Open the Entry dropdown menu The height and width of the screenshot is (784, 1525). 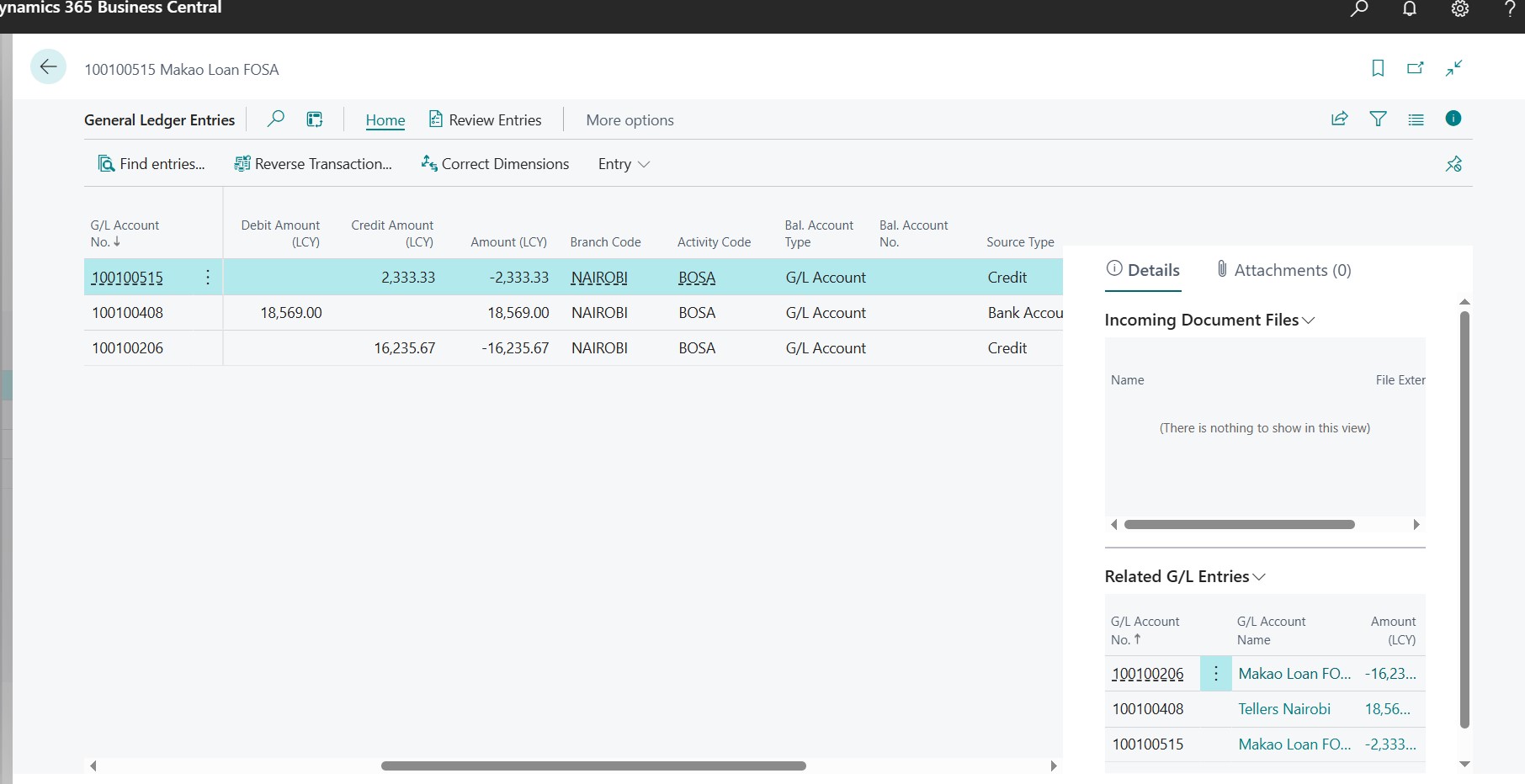(x=624, y=164)
